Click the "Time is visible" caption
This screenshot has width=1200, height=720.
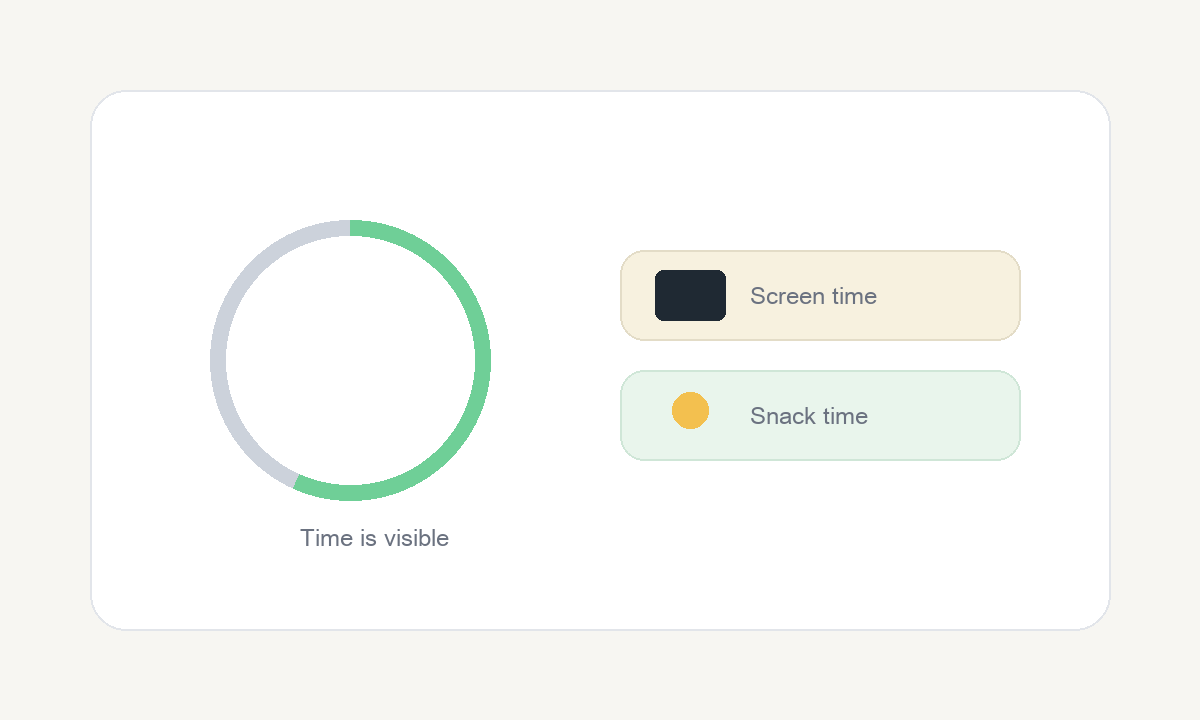[374, 538]
